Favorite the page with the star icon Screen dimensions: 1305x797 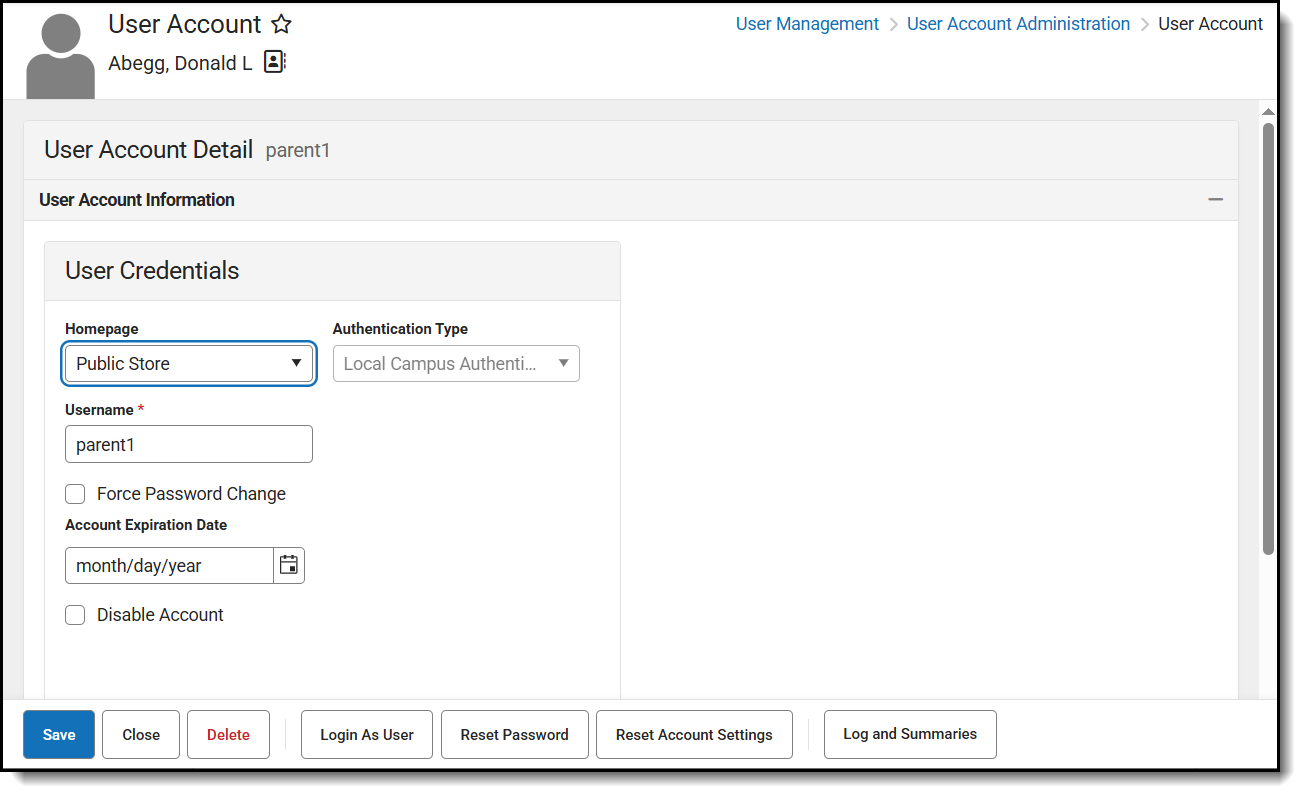pos(282,25)
